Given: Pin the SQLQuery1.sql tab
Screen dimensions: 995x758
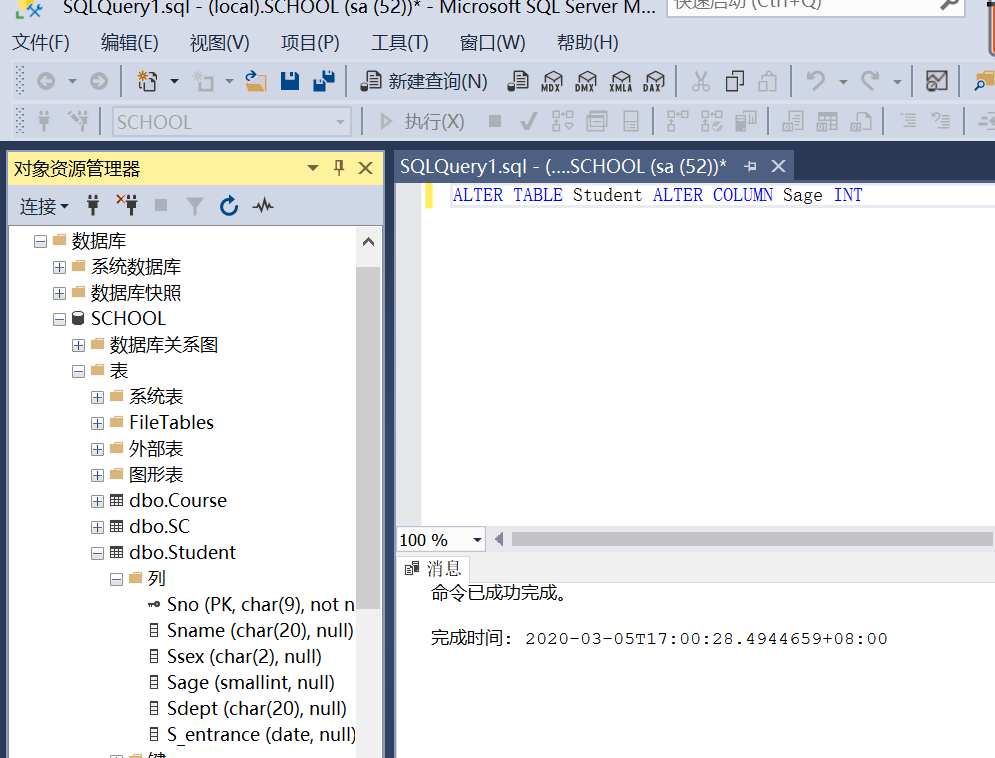Looking at the screenshot, I should (x=751, y=166).
